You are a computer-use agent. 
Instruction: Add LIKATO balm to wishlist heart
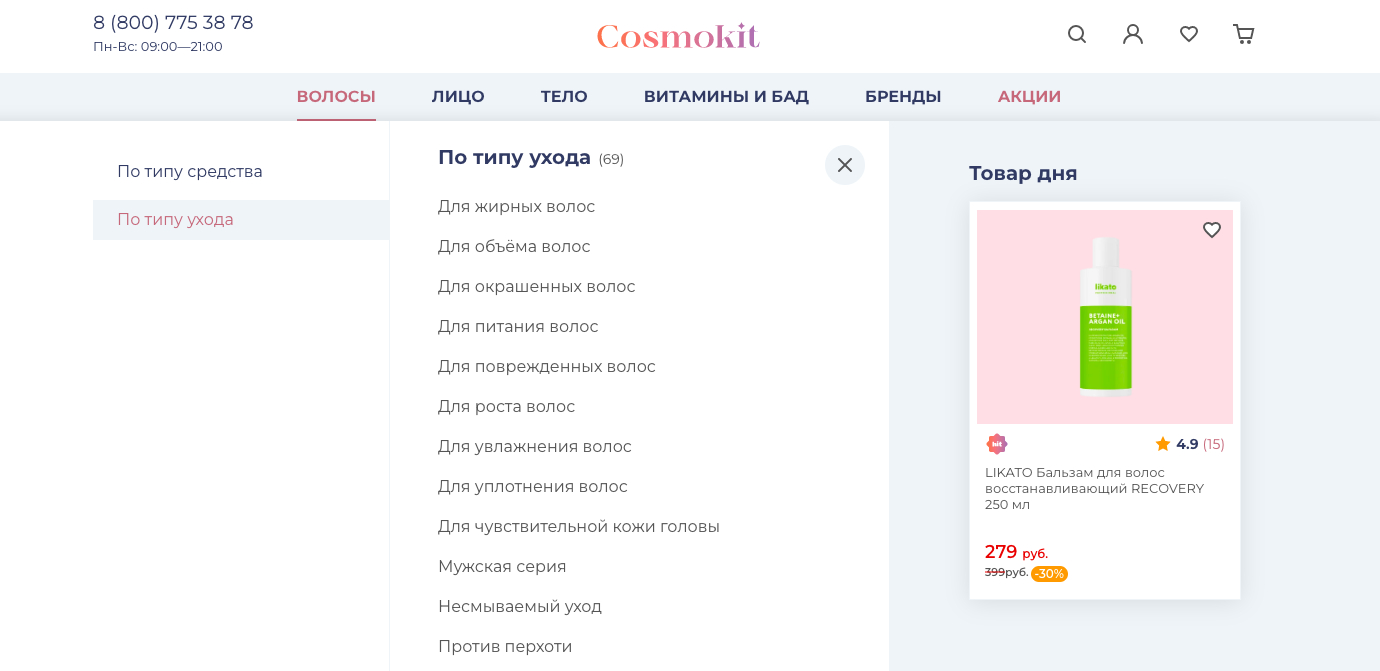tap(1212, 230)
